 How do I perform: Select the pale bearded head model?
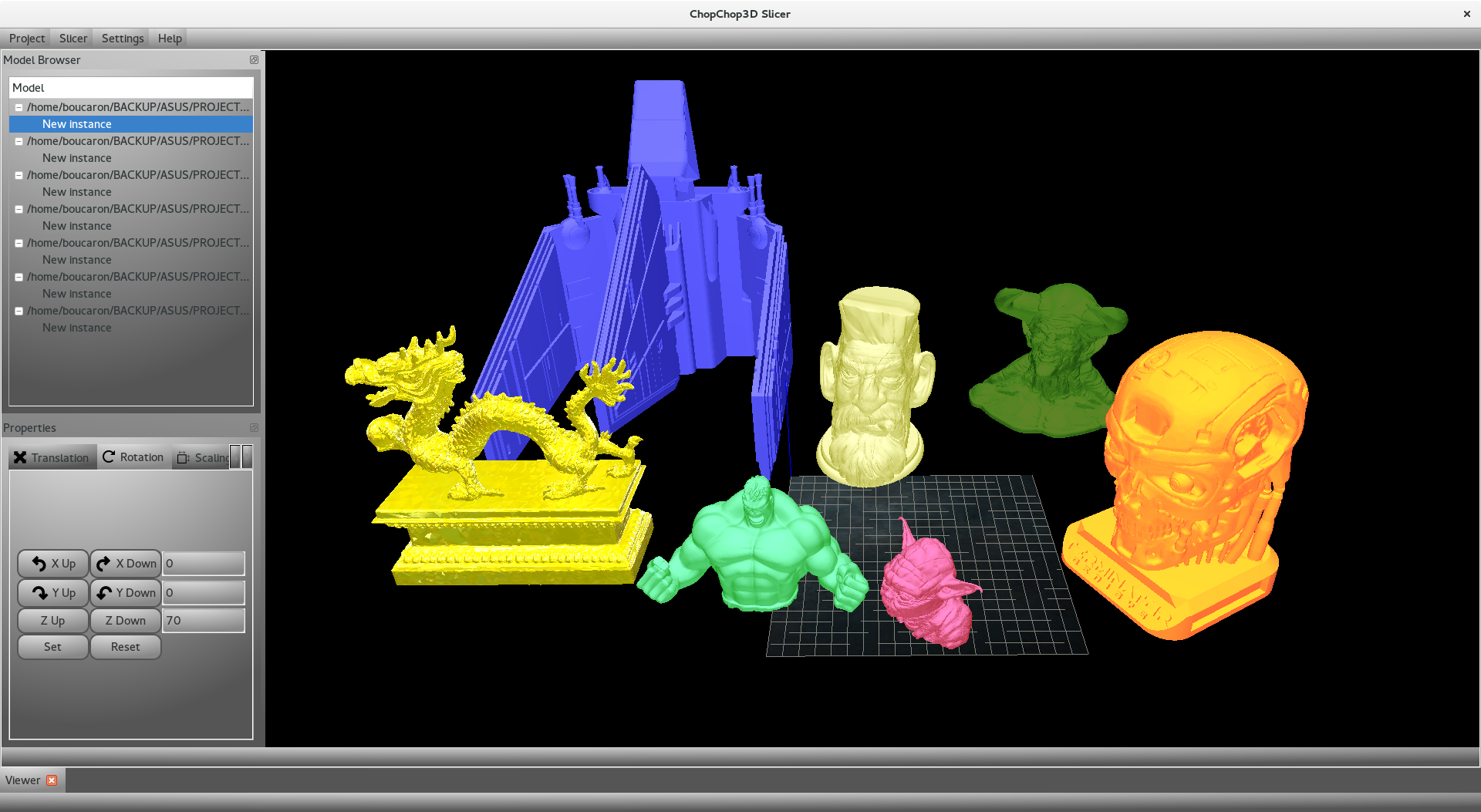875,386
